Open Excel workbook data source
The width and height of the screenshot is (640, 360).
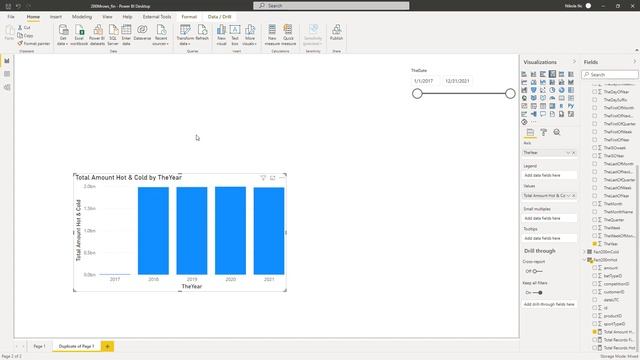pos(79,35)
